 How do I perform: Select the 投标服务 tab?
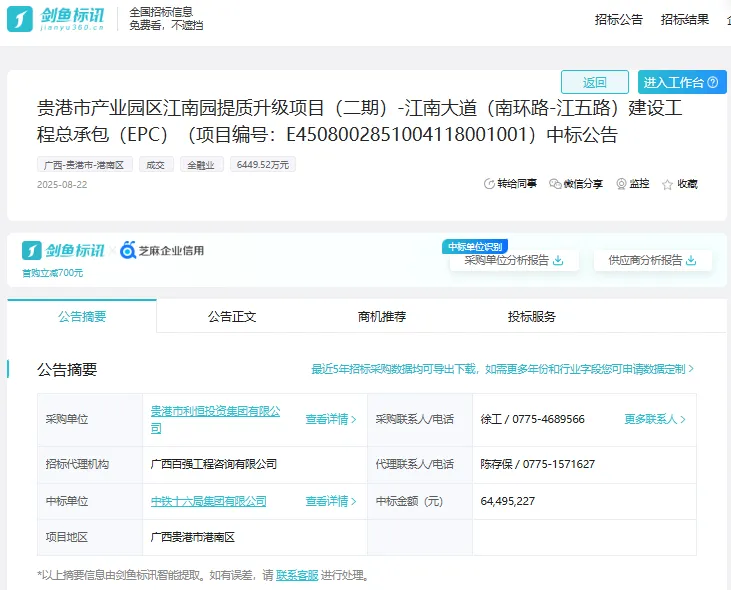coord(532,316)
